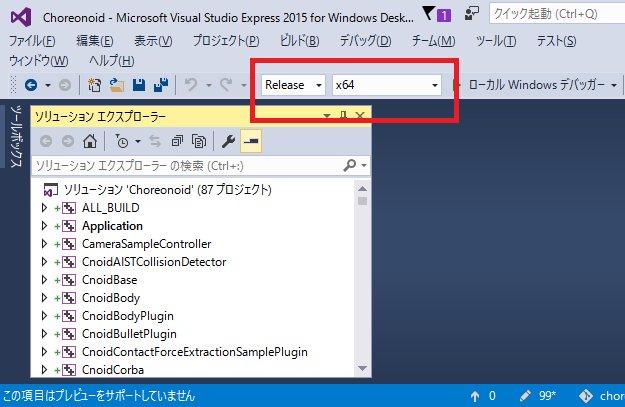Screen dimensions: 625x407
Task: Click the Properties wrench icon
Action: pos(228,141)
